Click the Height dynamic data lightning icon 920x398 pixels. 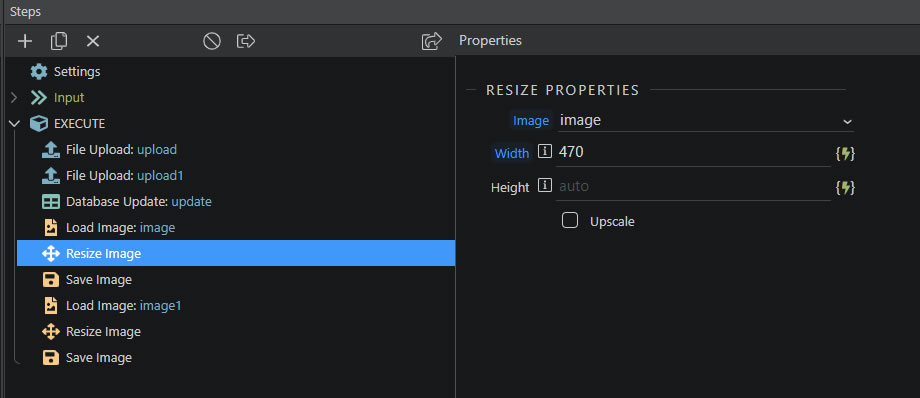pos(845,188)
